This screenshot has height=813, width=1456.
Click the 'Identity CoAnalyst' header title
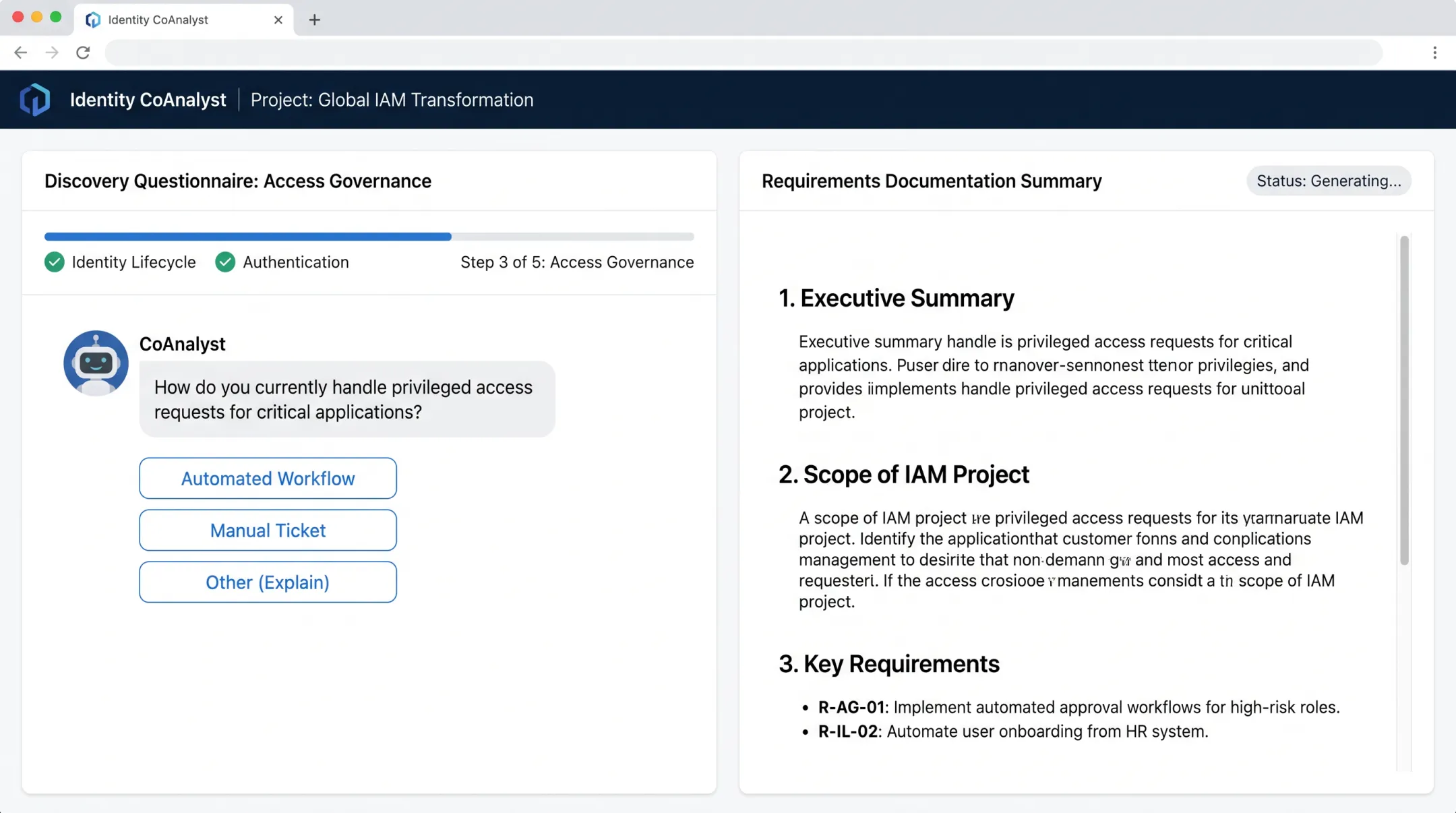coord(148,100)
